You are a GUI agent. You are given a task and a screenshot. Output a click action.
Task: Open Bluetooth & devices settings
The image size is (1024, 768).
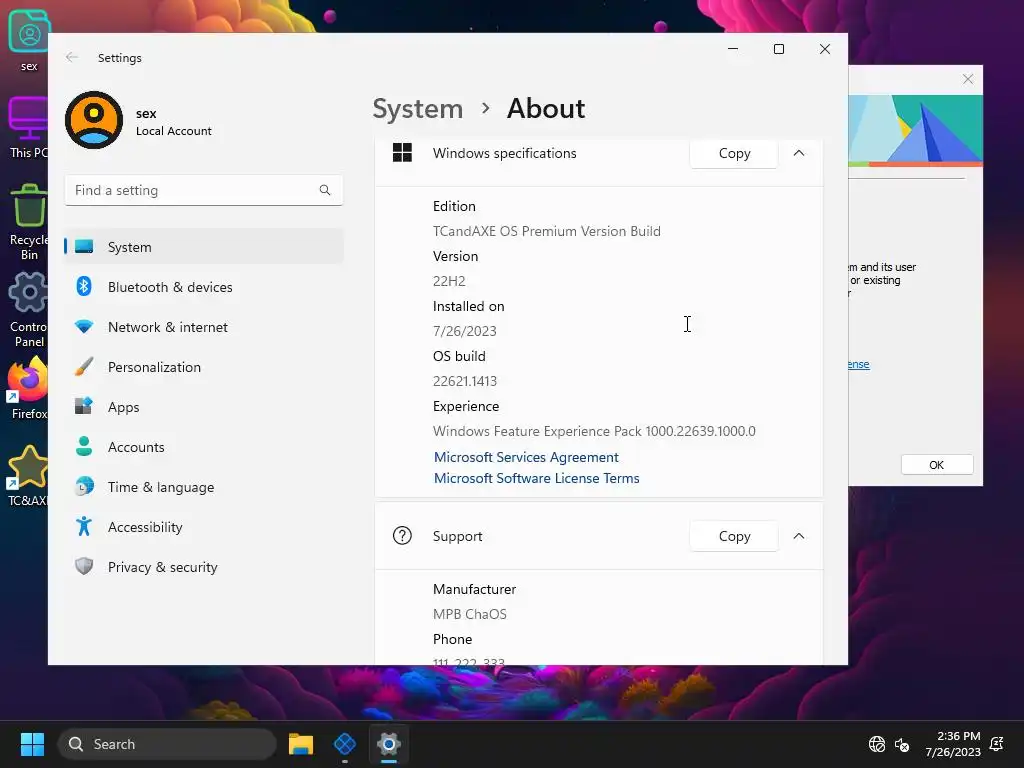[204, 287]
